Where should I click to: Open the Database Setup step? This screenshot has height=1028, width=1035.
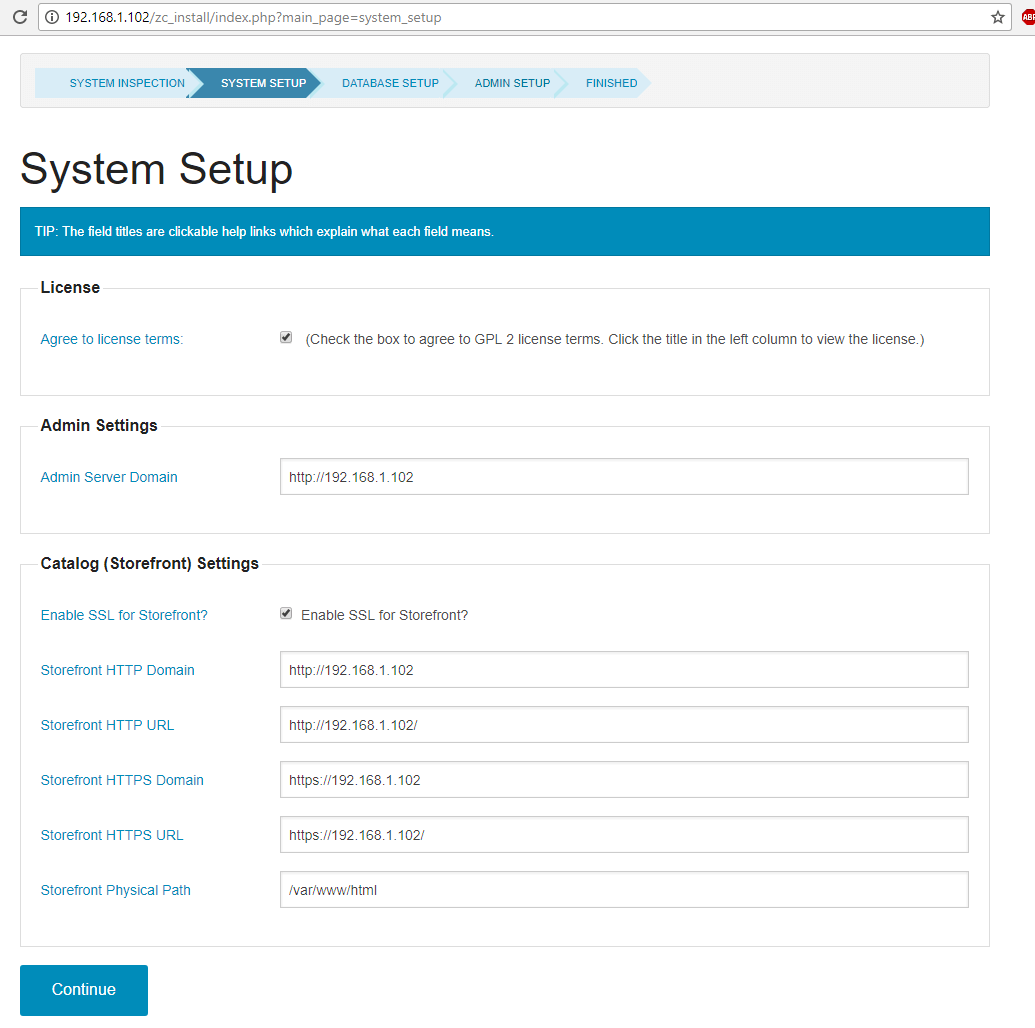pos(390,83)
